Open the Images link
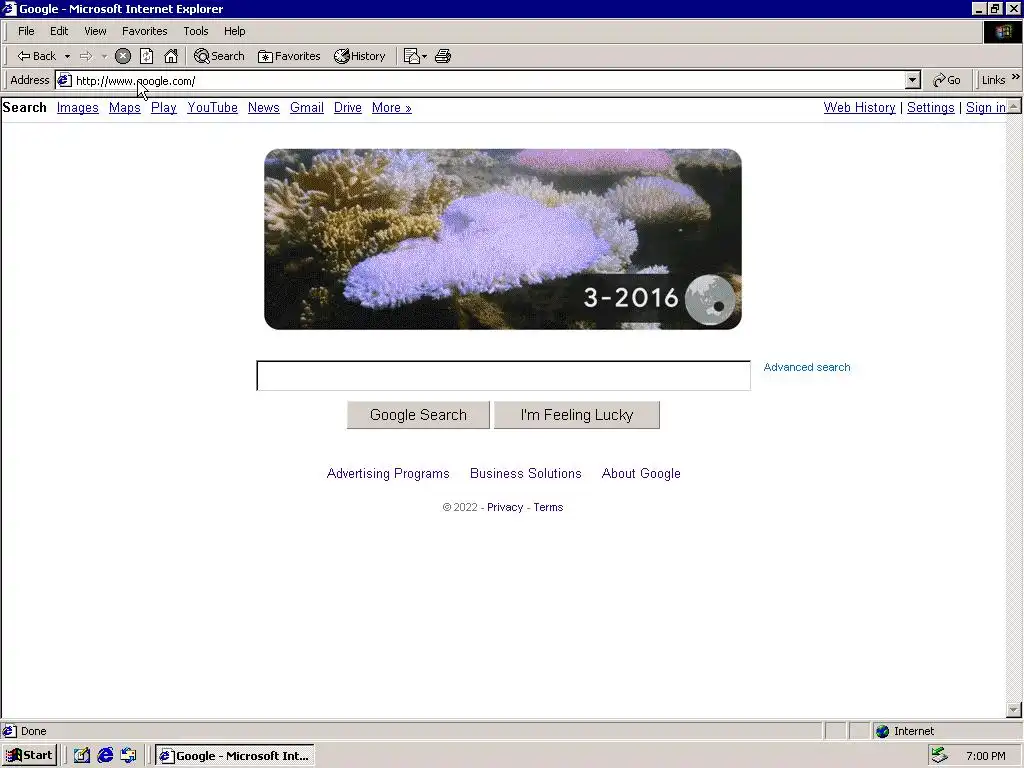This screenshot has height=768, width=1024. tap(78, 108)
